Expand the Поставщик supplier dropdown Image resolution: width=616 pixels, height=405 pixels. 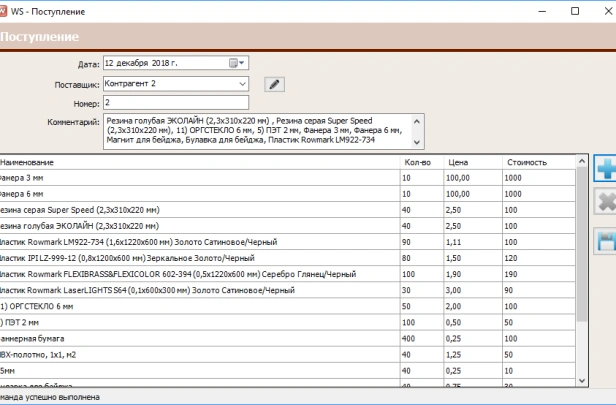243,84
